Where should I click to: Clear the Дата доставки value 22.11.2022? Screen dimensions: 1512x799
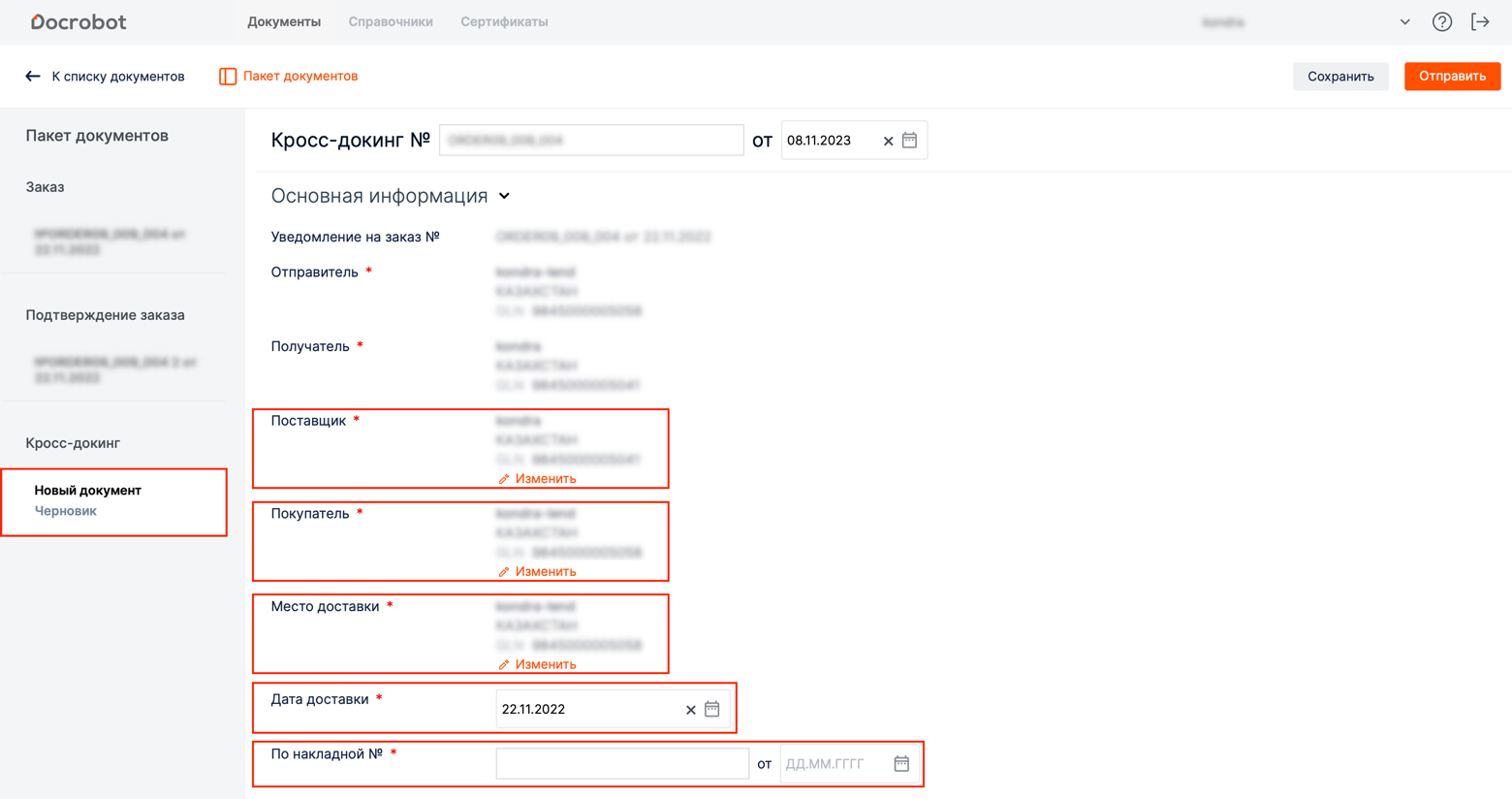(691, 710)
